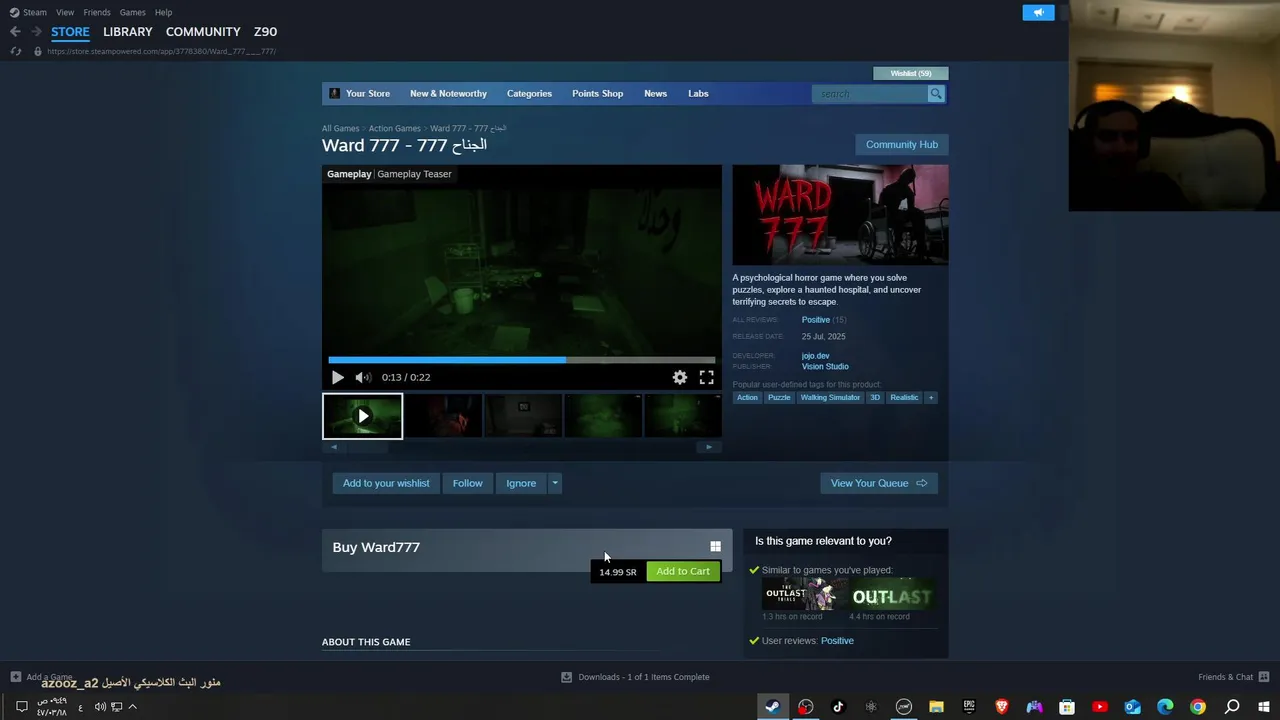Screen dimensions: 1280x720
Task: Click the announcements megaphone icon
Action: pos(1038,13)
